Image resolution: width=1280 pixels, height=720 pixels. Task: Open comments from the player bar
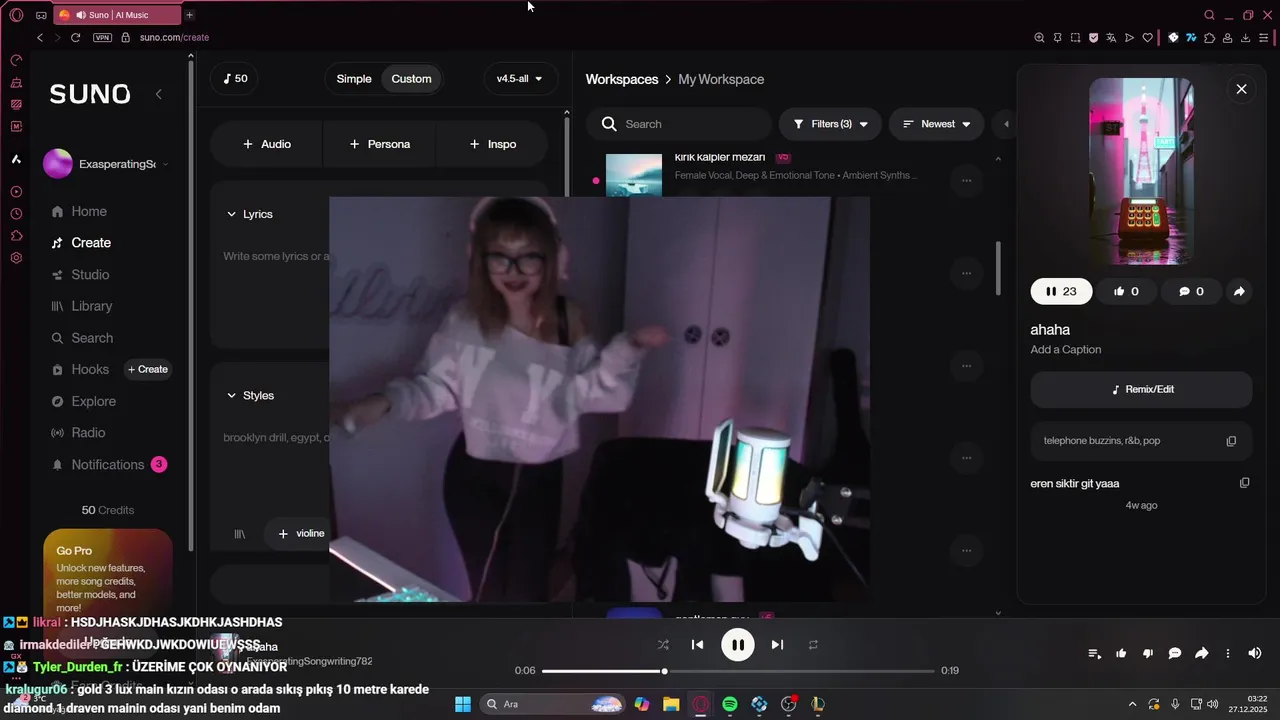click(1175, 653)
